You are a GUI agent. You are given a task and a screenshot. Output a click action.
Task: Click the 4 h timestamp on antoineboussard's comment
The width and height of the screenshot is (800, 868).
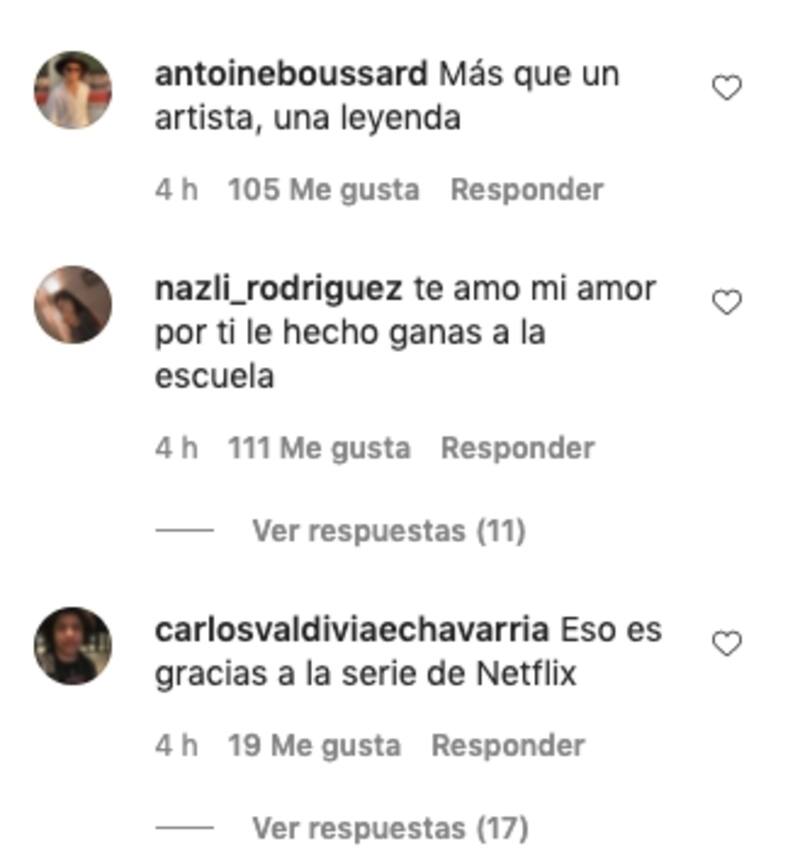[176, 190]
